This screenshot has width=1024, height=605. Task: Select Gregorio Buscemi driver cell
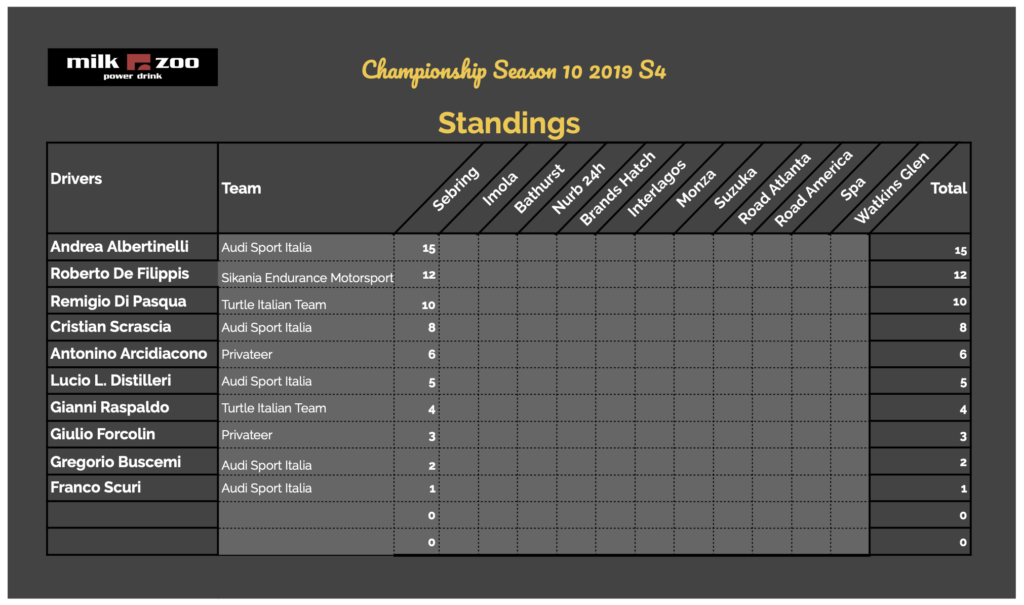coord(133,461)
